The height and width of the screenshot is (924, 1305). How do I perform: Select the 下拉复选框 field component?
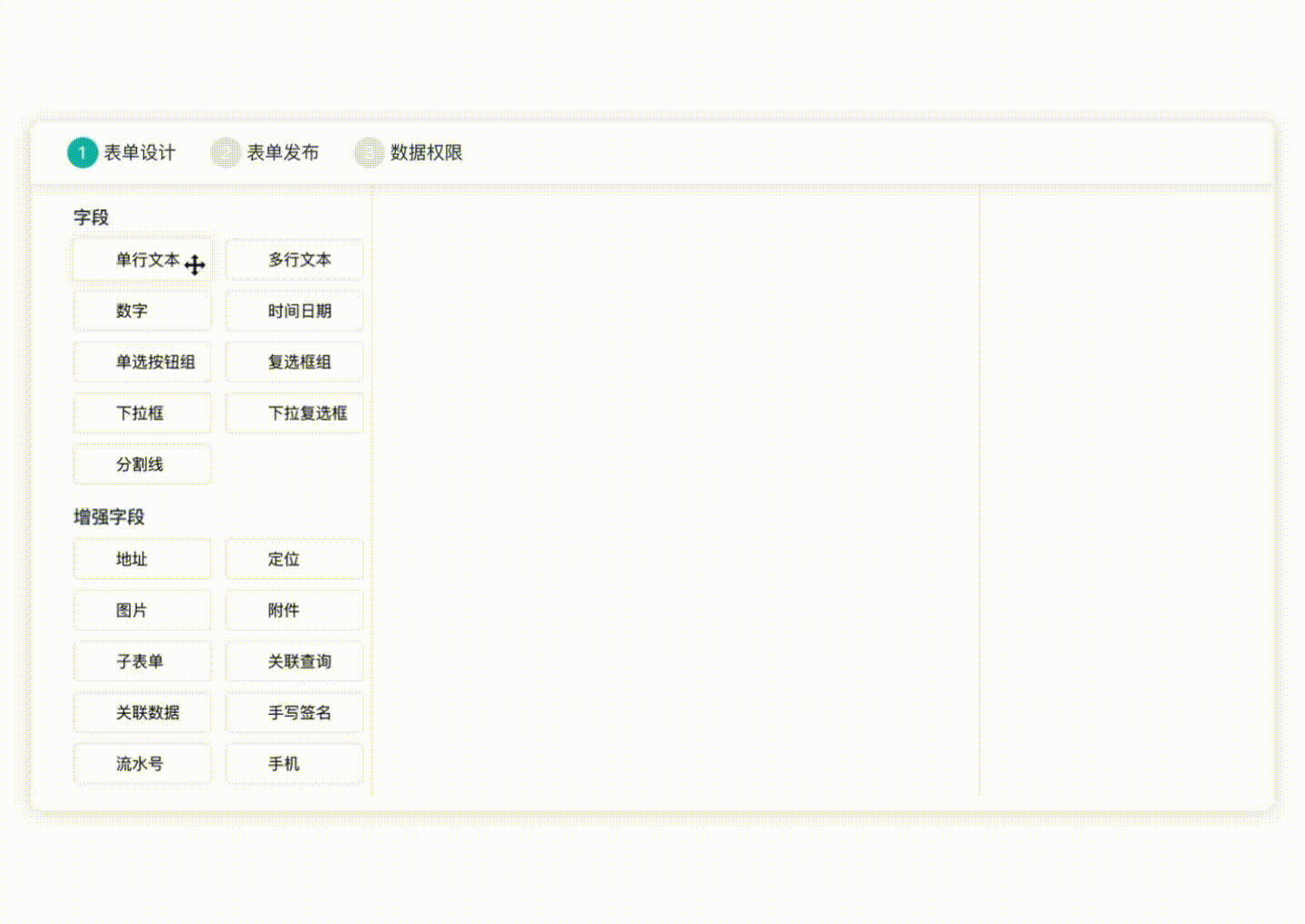point(295,413)
